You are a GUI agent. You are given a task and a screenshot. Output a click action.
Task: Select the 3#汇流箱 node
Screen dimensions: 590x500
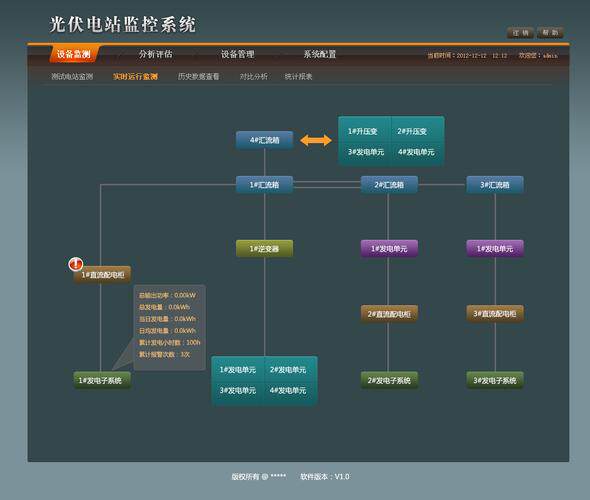495,185
